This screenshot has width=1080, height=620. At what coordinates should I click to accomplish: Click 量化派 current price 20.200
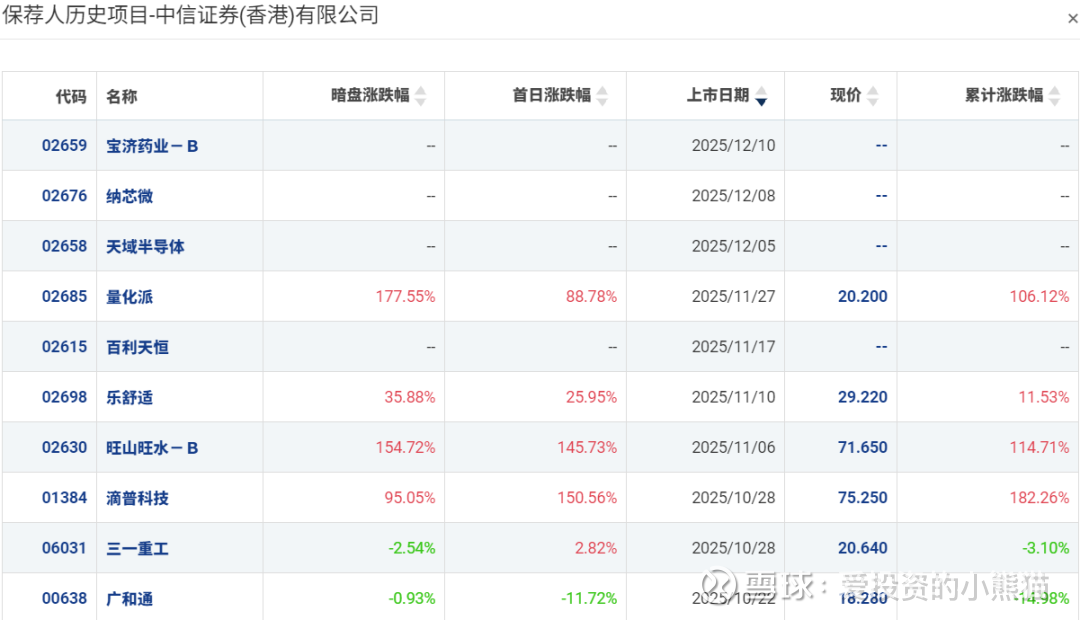[x=862, y=296]
